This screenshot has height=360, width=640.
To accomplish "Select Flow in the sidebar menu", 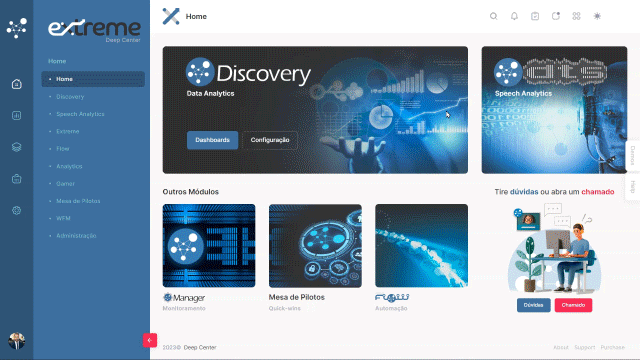I will click(x=62, y=149).
